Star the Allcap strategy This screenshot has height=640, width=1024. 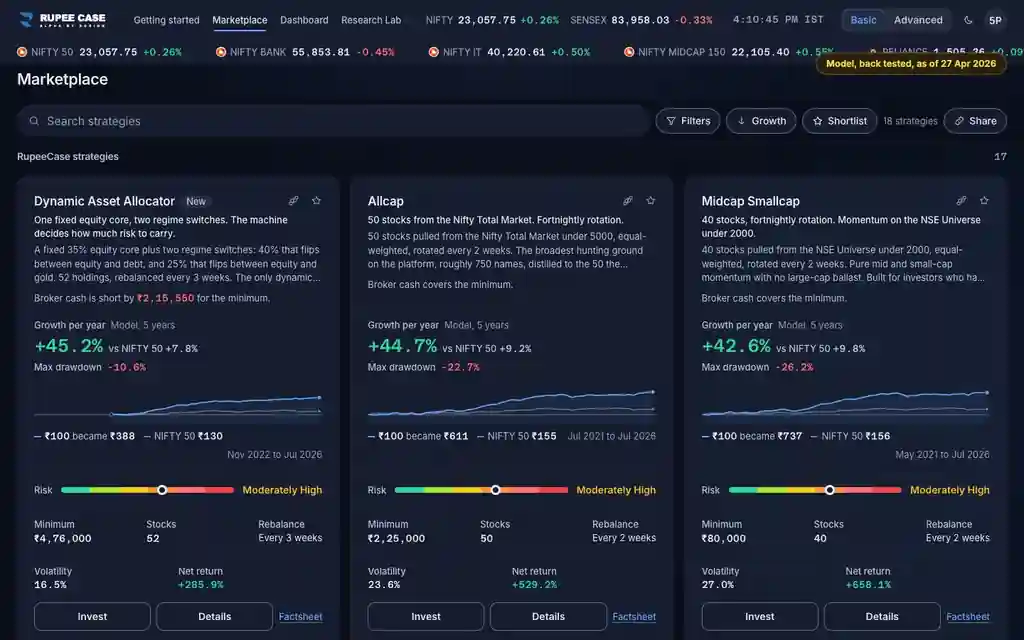click(x=650, y=200)
